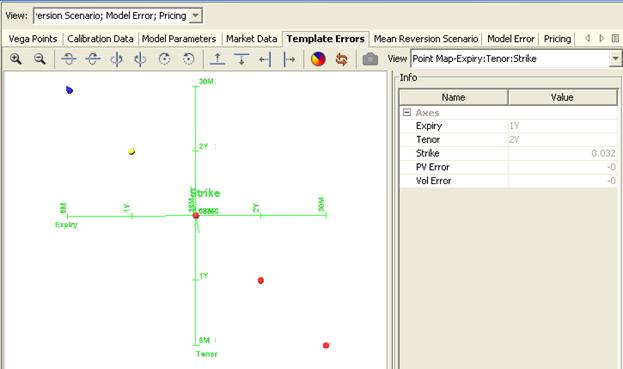Switch to the Model Error tab

click(x=511, y=39)
